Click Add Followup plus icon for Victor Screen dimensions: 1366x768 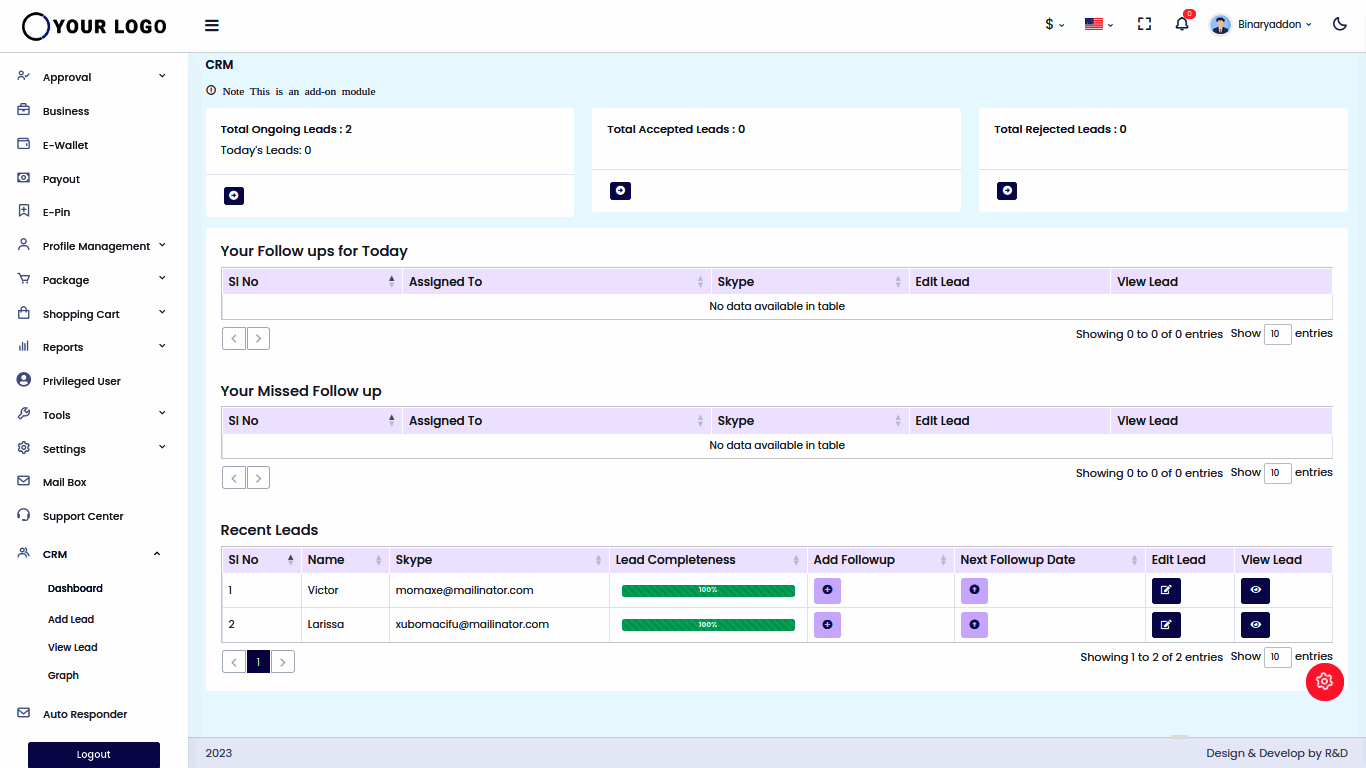coord(827,590)
